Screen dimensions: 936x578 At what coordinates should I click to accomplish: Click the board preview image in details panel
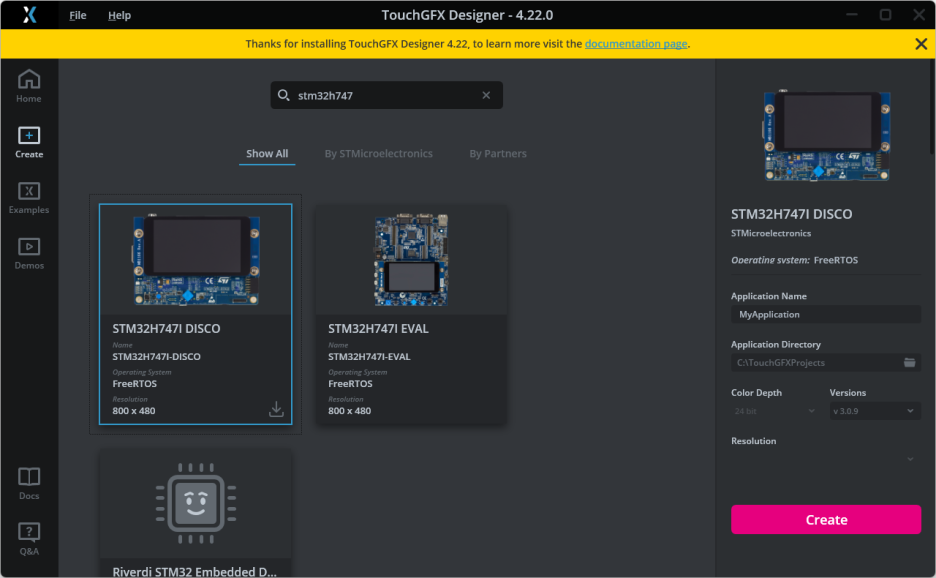click(x=826, y=135)
